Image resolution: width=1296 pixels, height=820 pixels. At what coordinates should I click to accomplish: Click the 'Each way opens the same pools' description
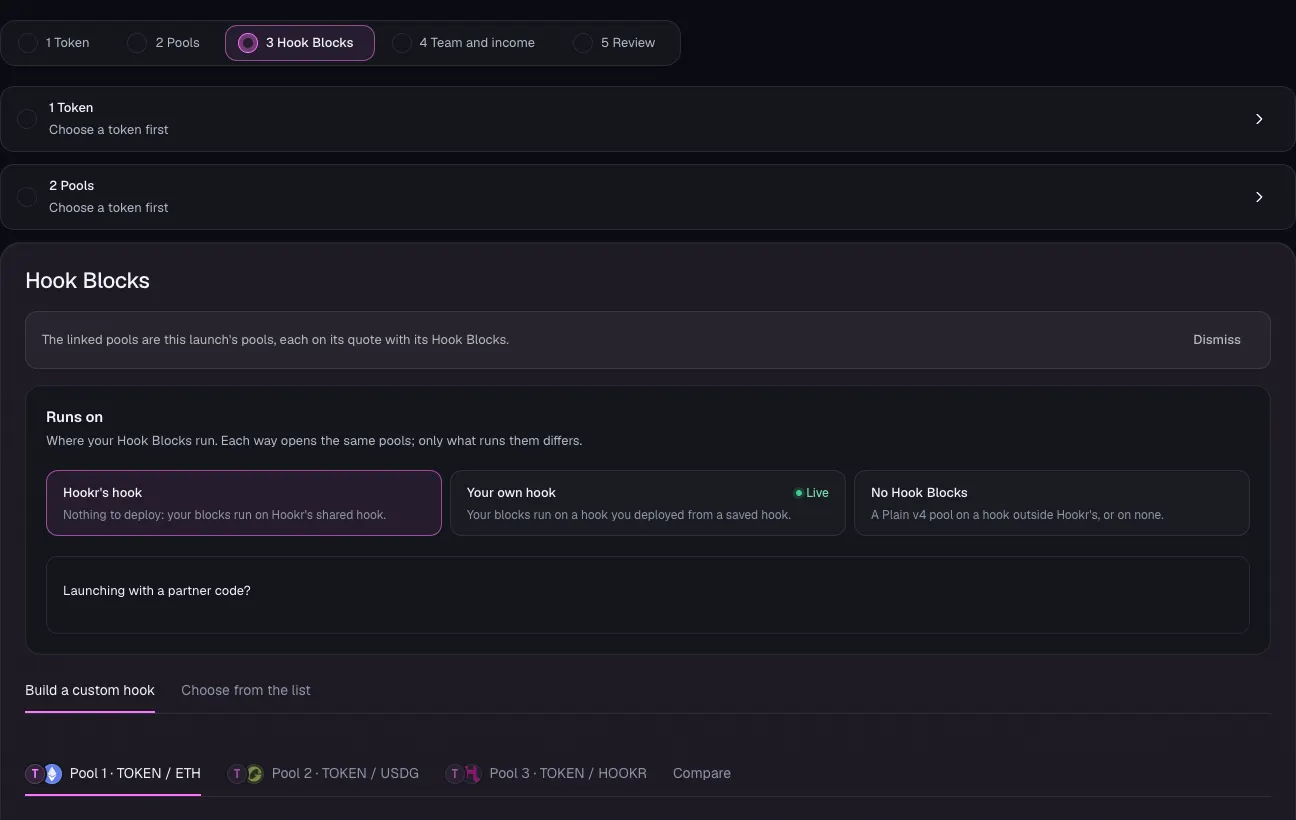tap(315, 441)
